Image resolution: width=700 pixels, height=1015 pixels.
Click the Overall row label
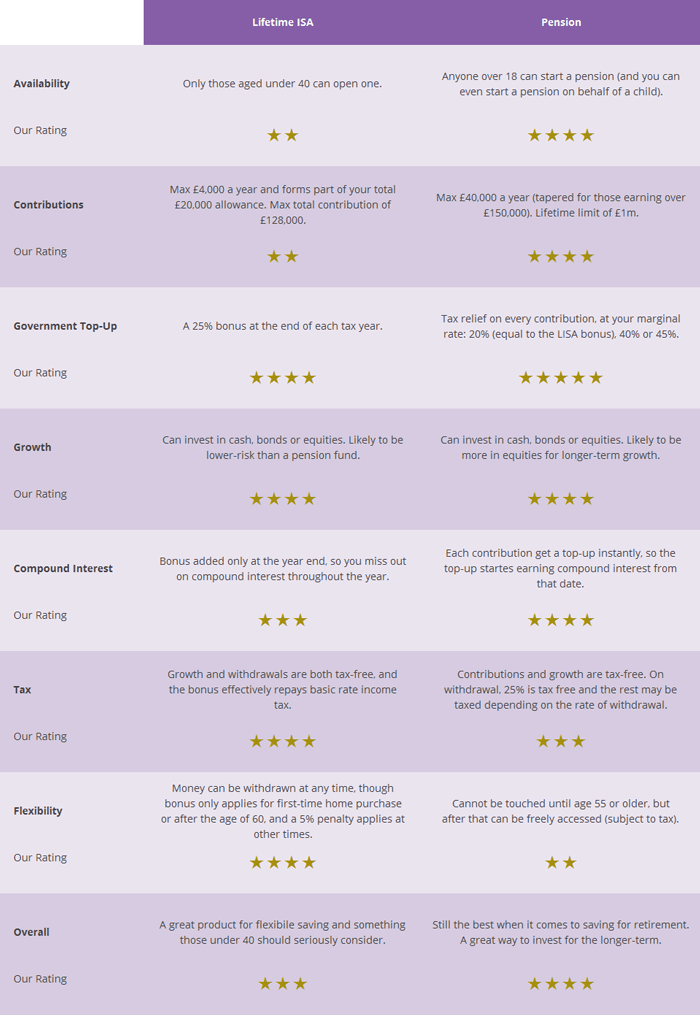[x=31, y=932]
